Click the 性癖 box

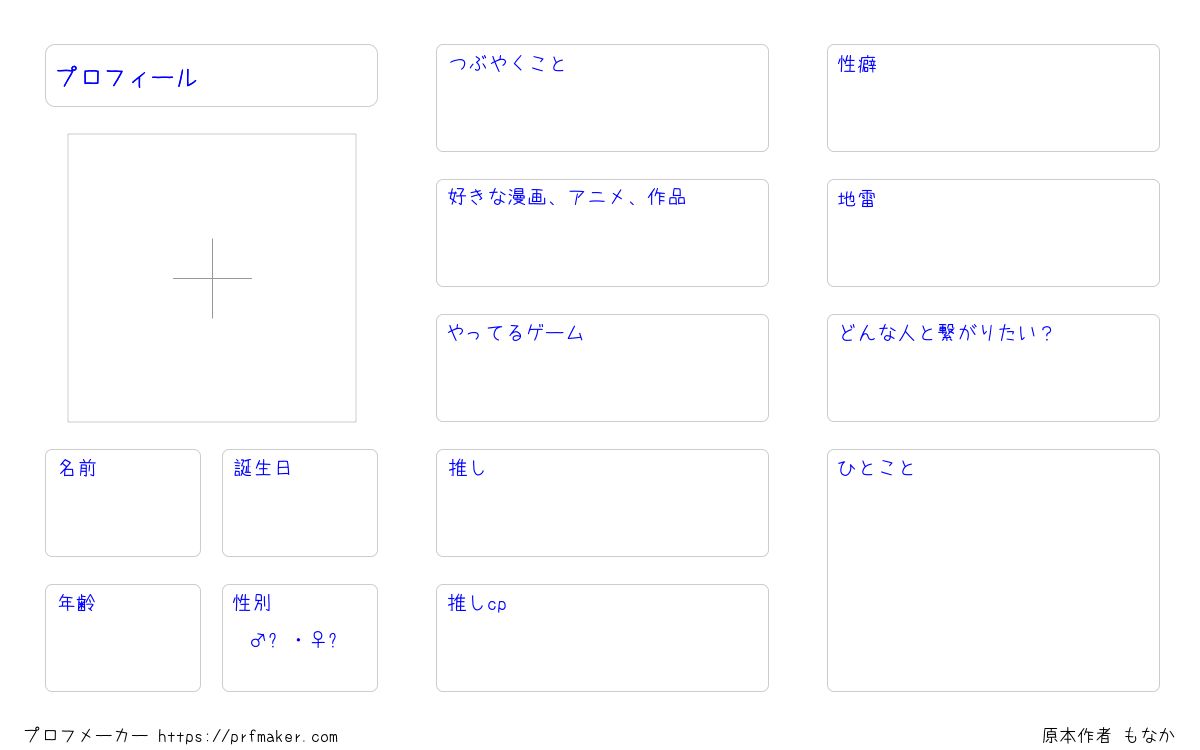993,98
